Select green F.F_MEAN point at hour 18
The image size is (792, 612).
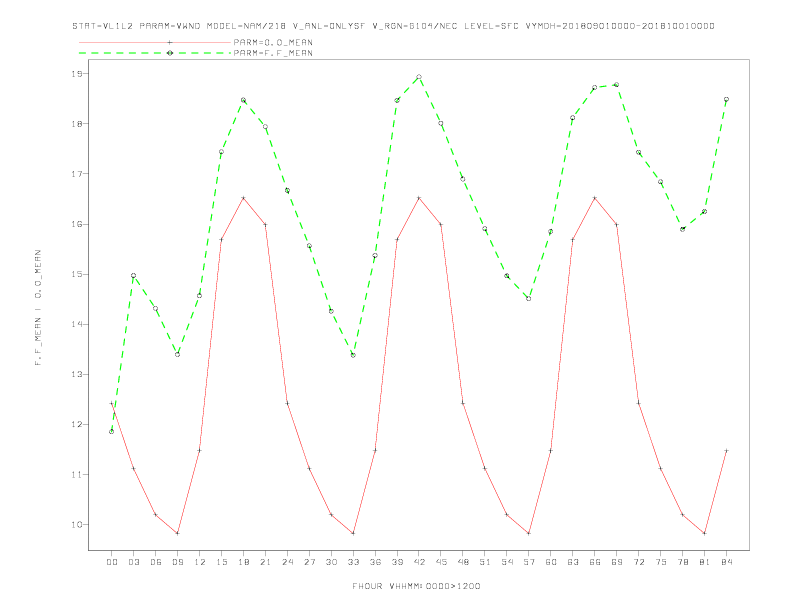click(x=243, y=100)
